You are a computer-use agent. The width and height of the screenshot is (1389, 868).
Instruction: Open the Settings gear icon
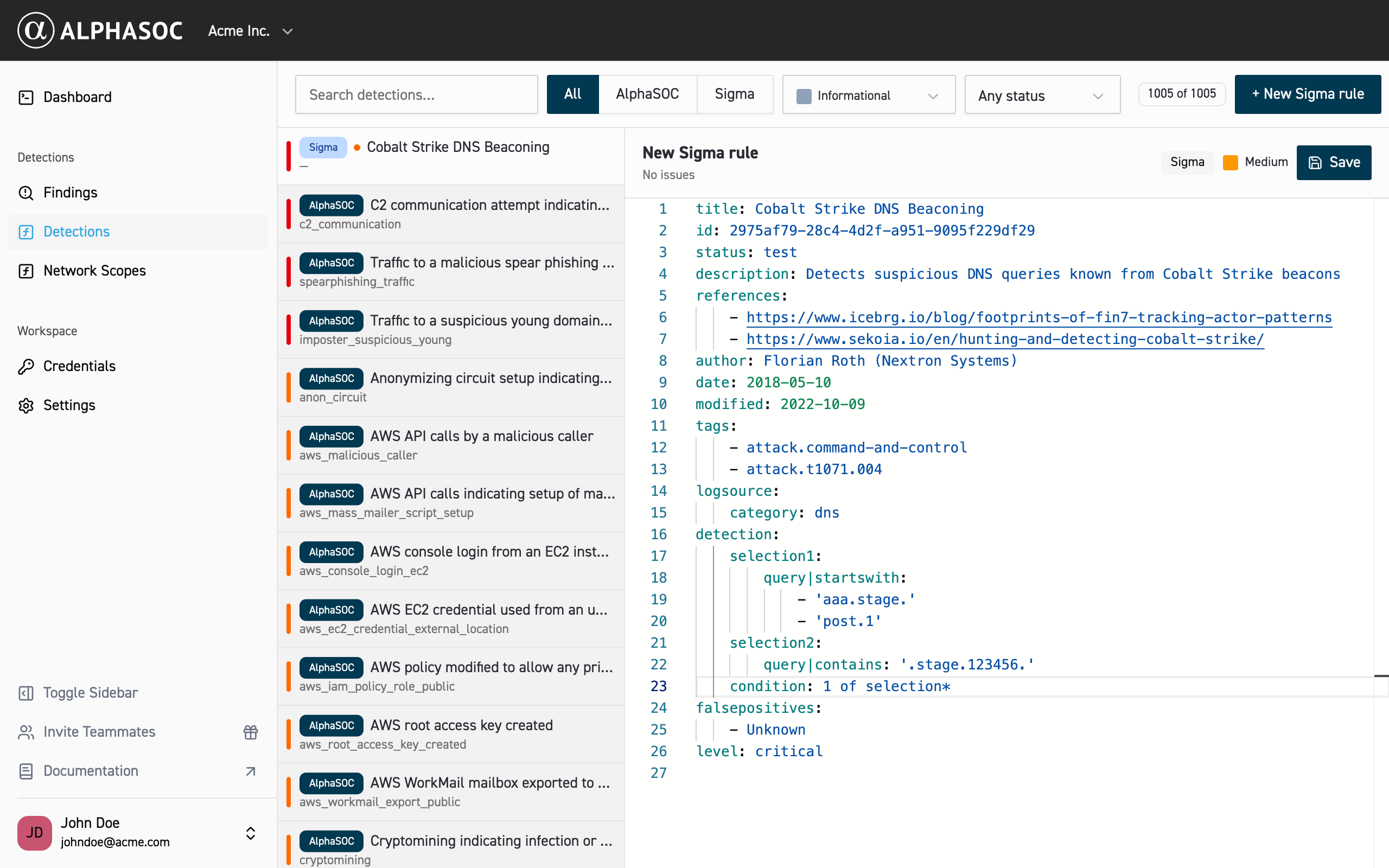point(26,405)
